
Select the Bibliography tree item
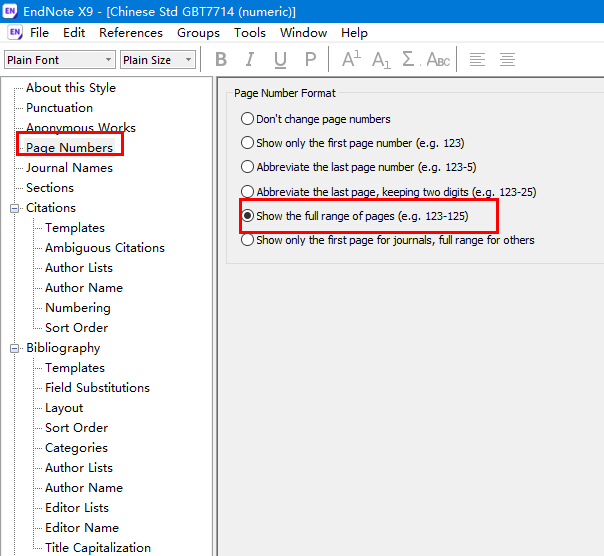[x=63, y=348]
